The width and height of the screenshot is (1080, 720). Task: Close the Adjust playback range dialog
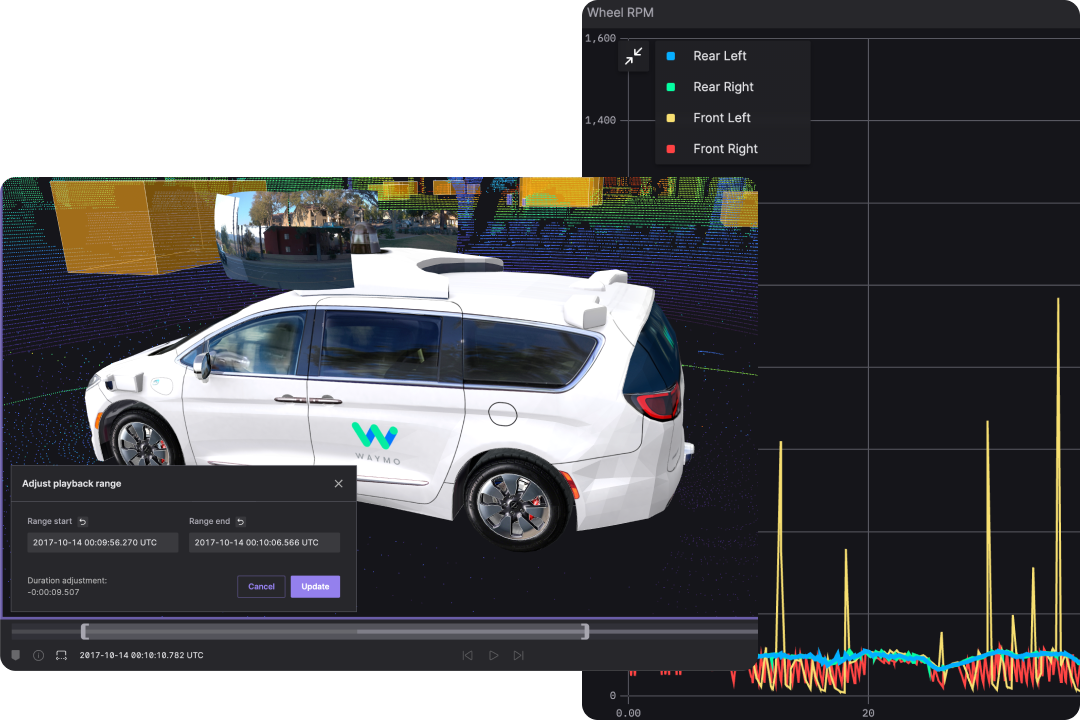[x=338, y=483]
